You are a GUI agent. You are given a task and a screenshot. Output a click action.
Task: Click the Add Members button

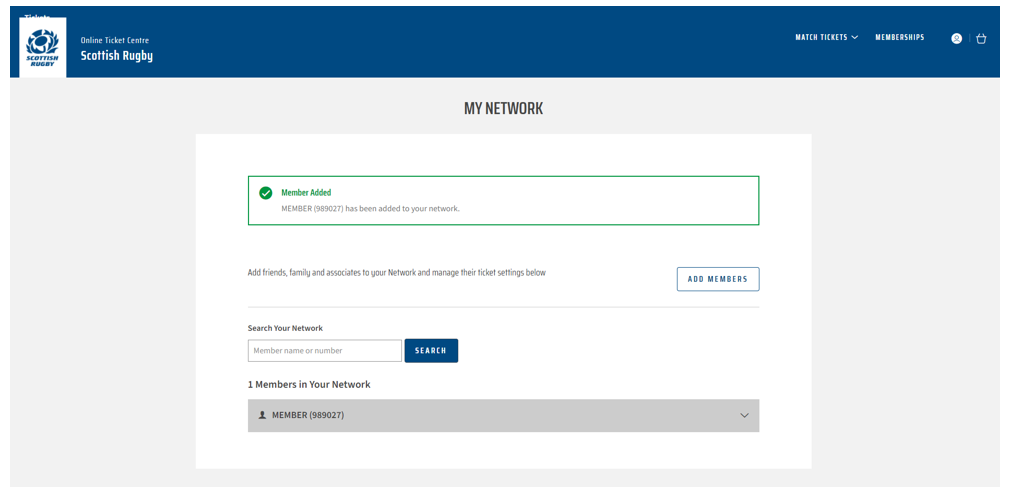pos(718,279)
